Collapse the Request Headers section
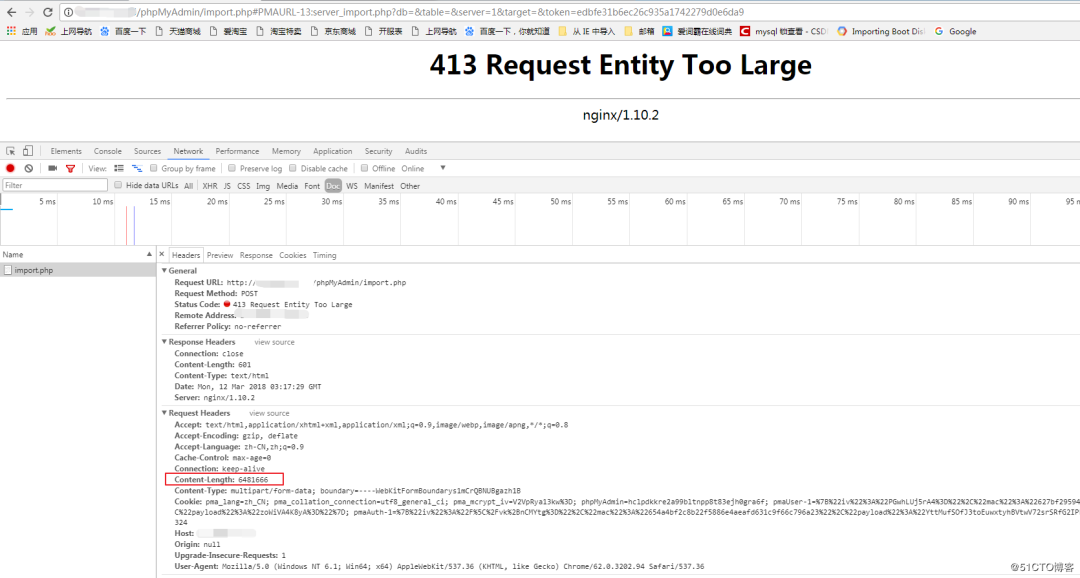This screenshot has width=1080, height=578. [164, 413]
